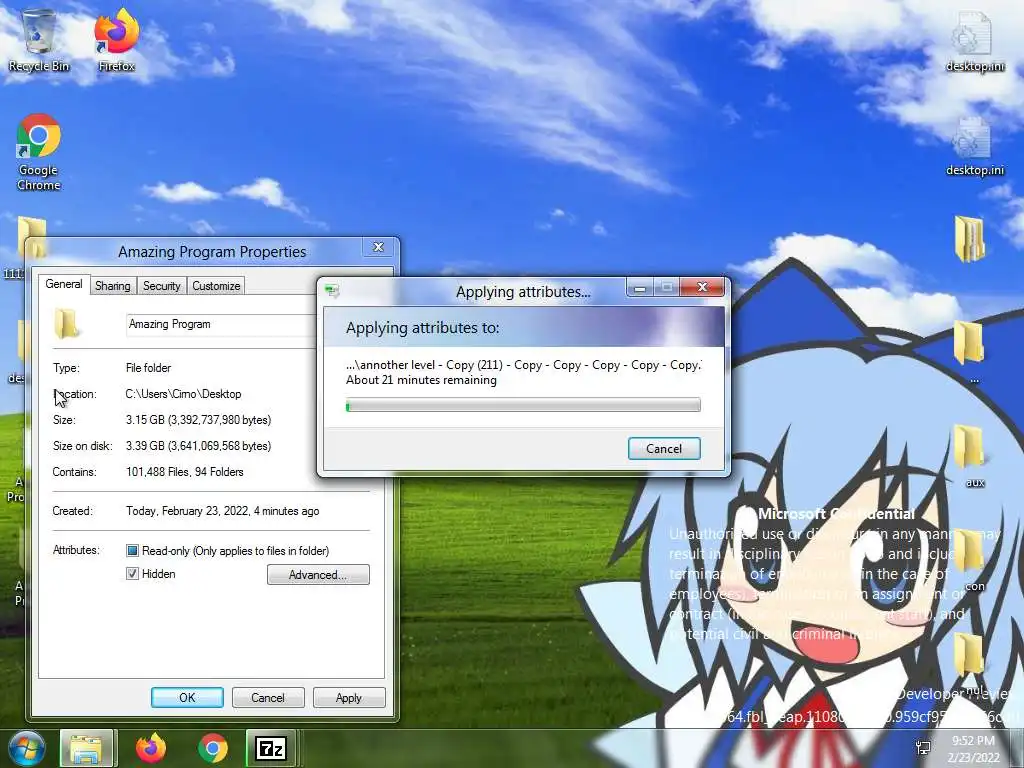Uncheck the Hidden attribute checkbox
This screenshot has width=1024, height=768.
[133, 573]
